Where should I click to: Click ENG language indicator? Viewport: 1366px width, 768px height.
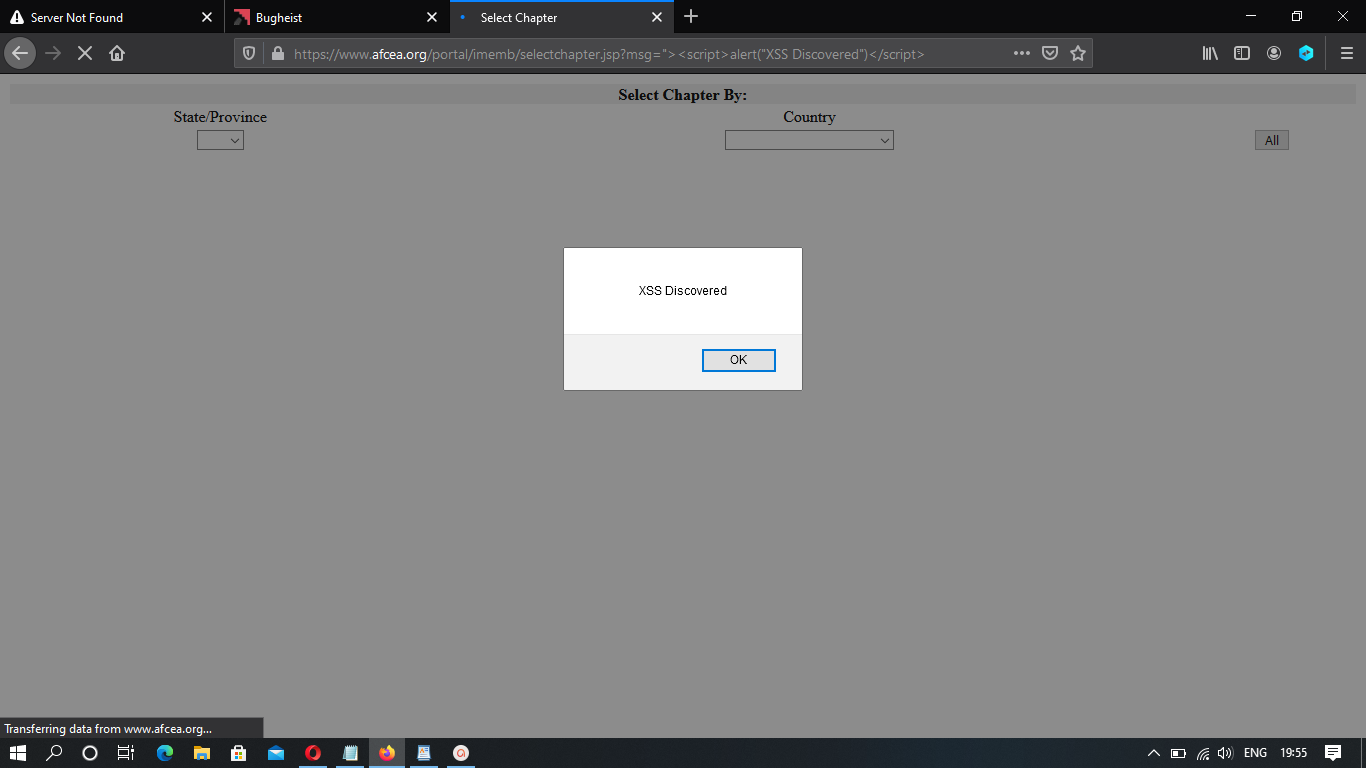[1255, 753]
